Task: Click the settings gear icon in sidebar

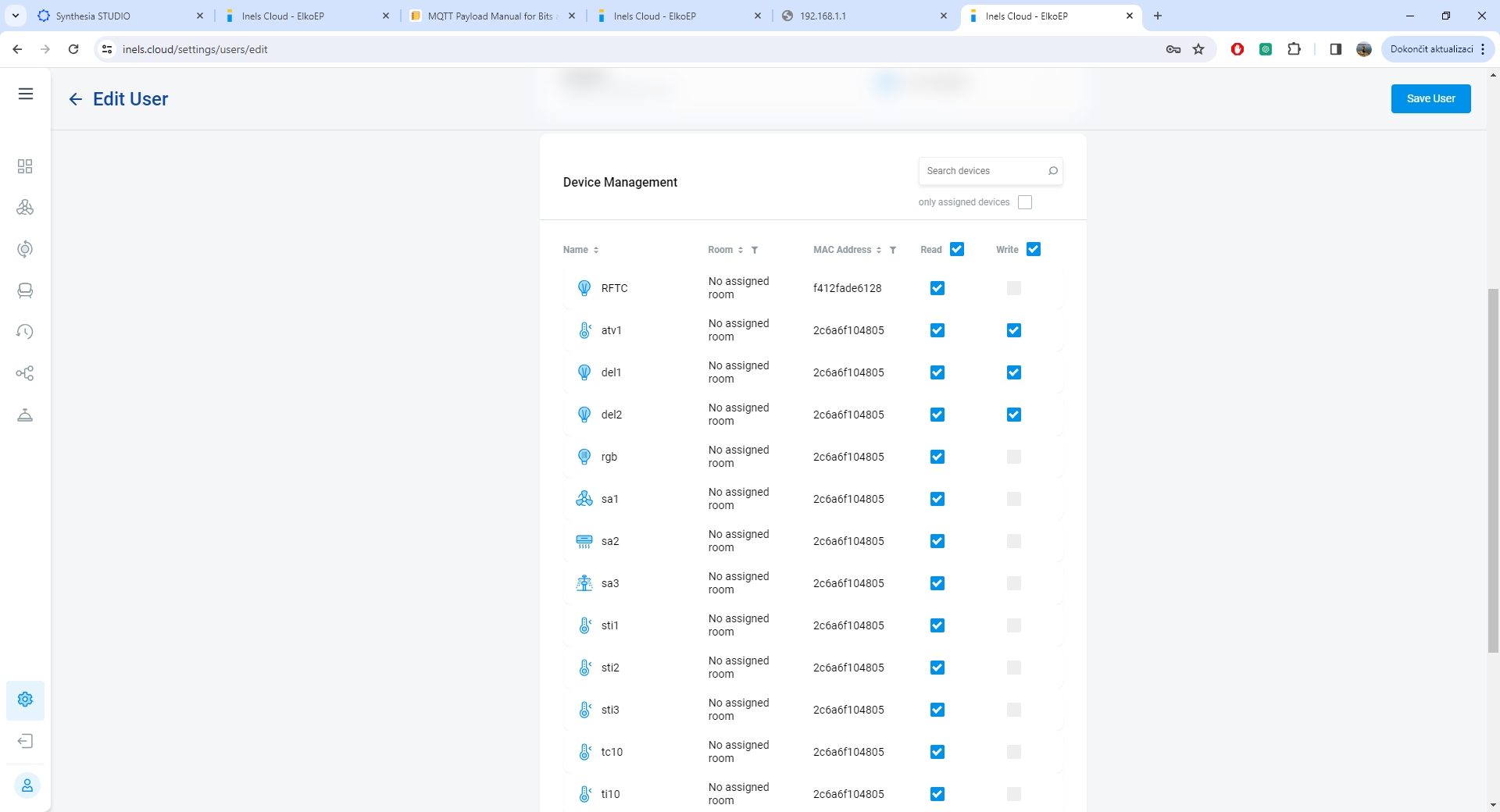Action: [25, 700]
